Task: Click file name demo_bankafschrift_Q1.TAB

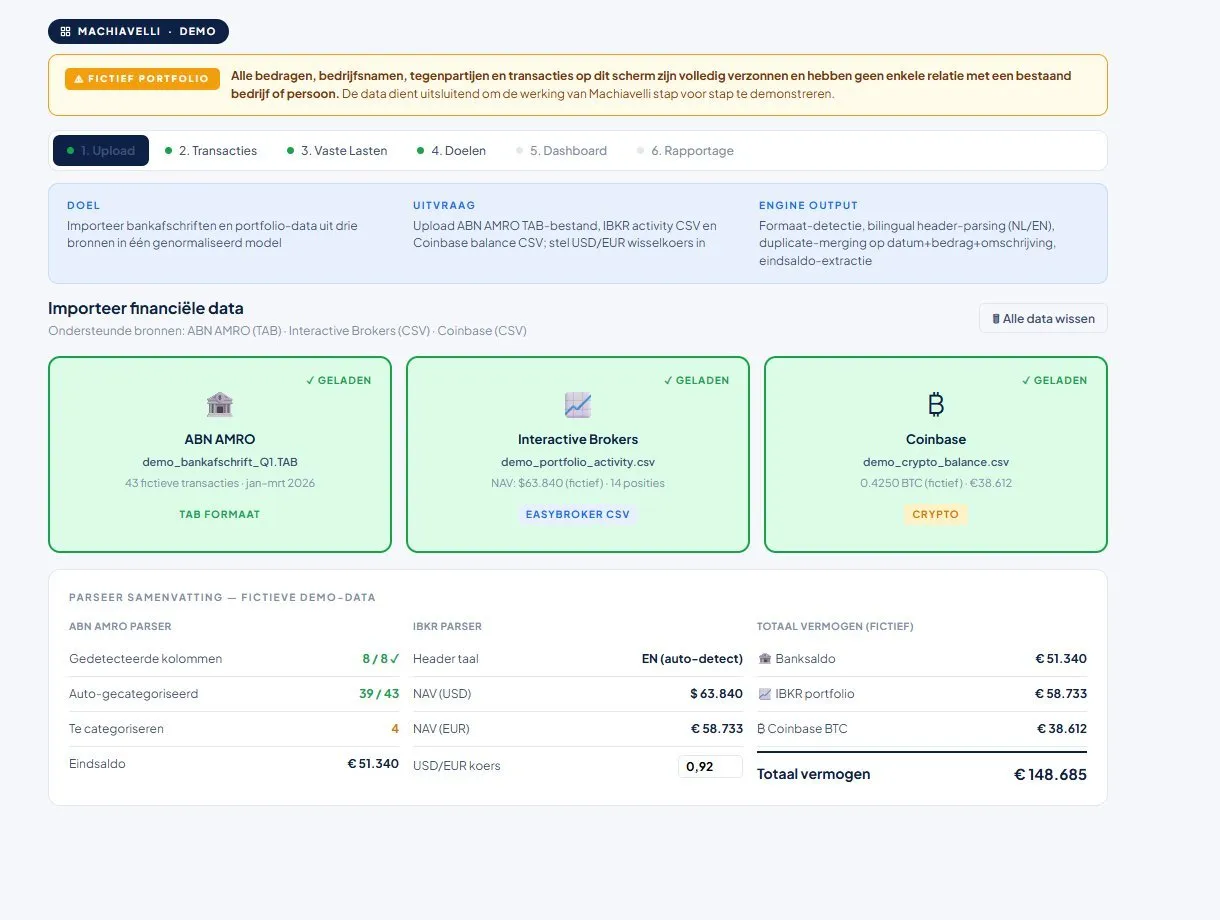Action: click(x=220, y=462)
